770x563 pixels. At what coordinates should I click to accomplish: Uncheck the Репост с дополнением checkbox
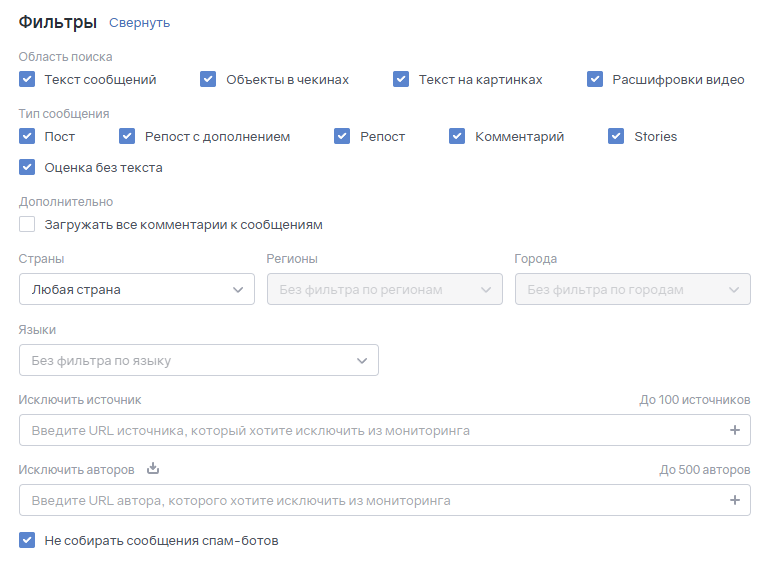127,136
